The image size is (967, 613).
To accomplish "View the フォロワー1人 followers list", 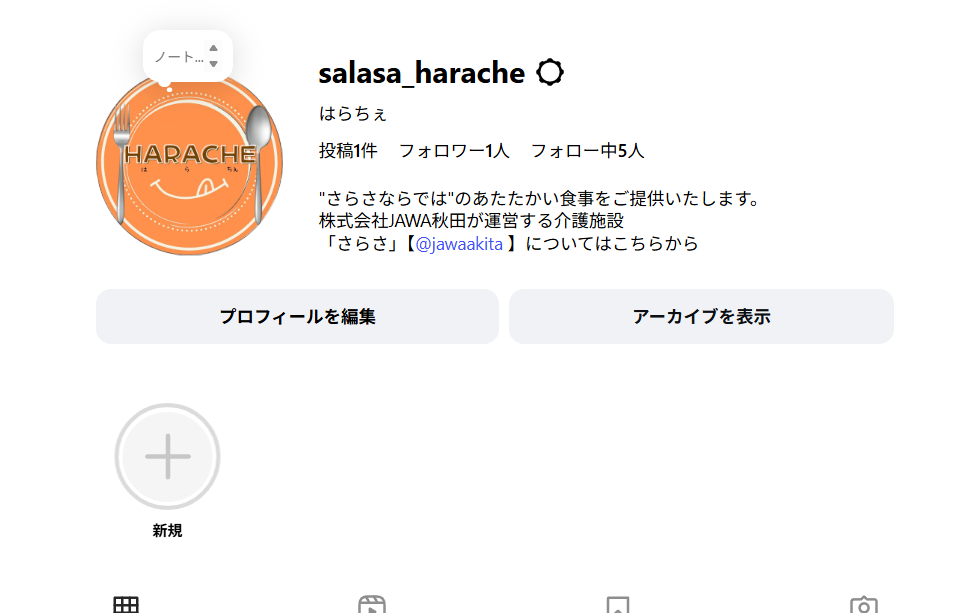I will tap(454, 150).
